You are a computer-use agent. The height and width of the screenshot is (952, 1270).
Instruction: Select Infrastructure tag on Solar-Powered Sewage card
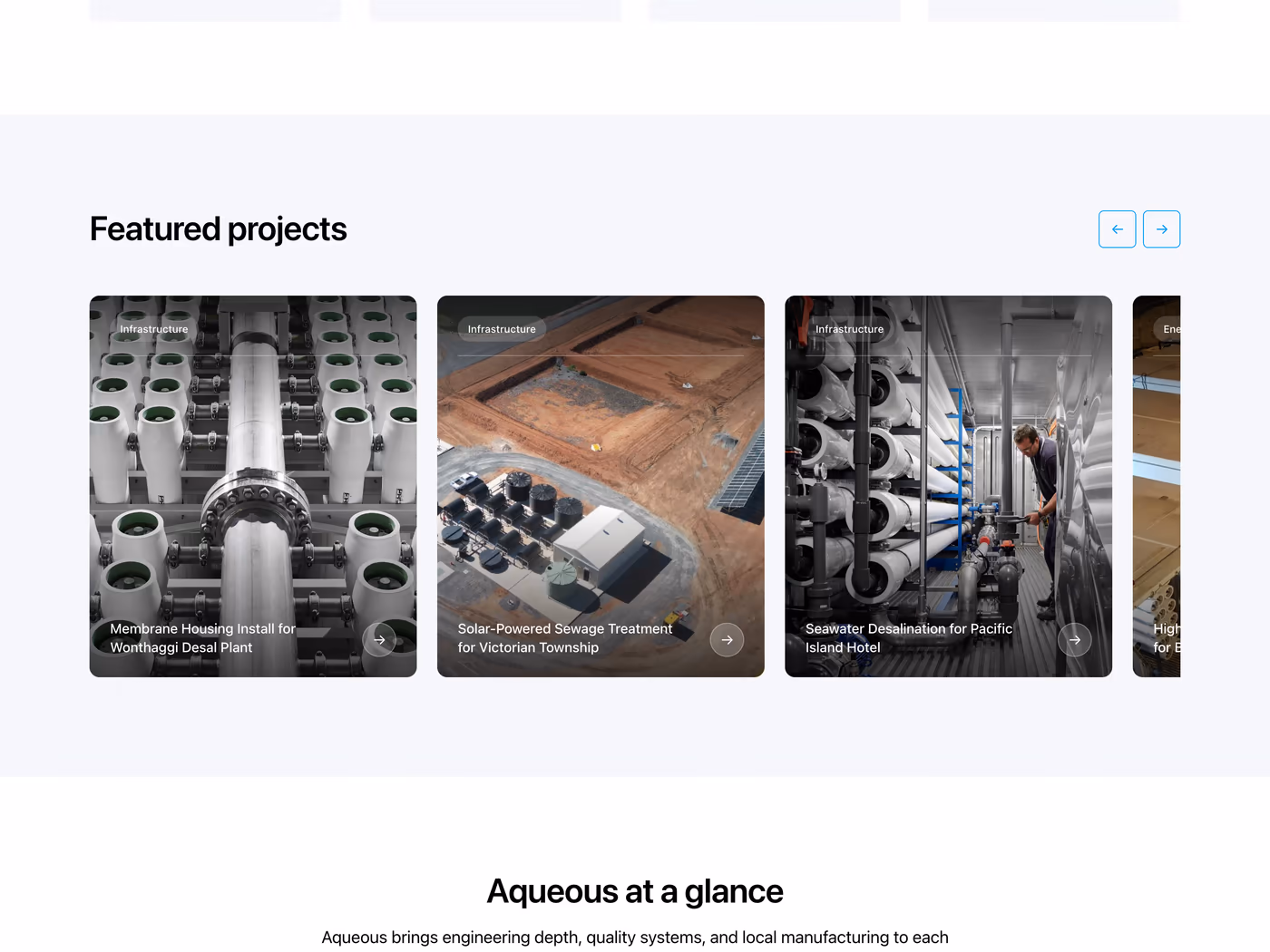[x=502, y=329]
